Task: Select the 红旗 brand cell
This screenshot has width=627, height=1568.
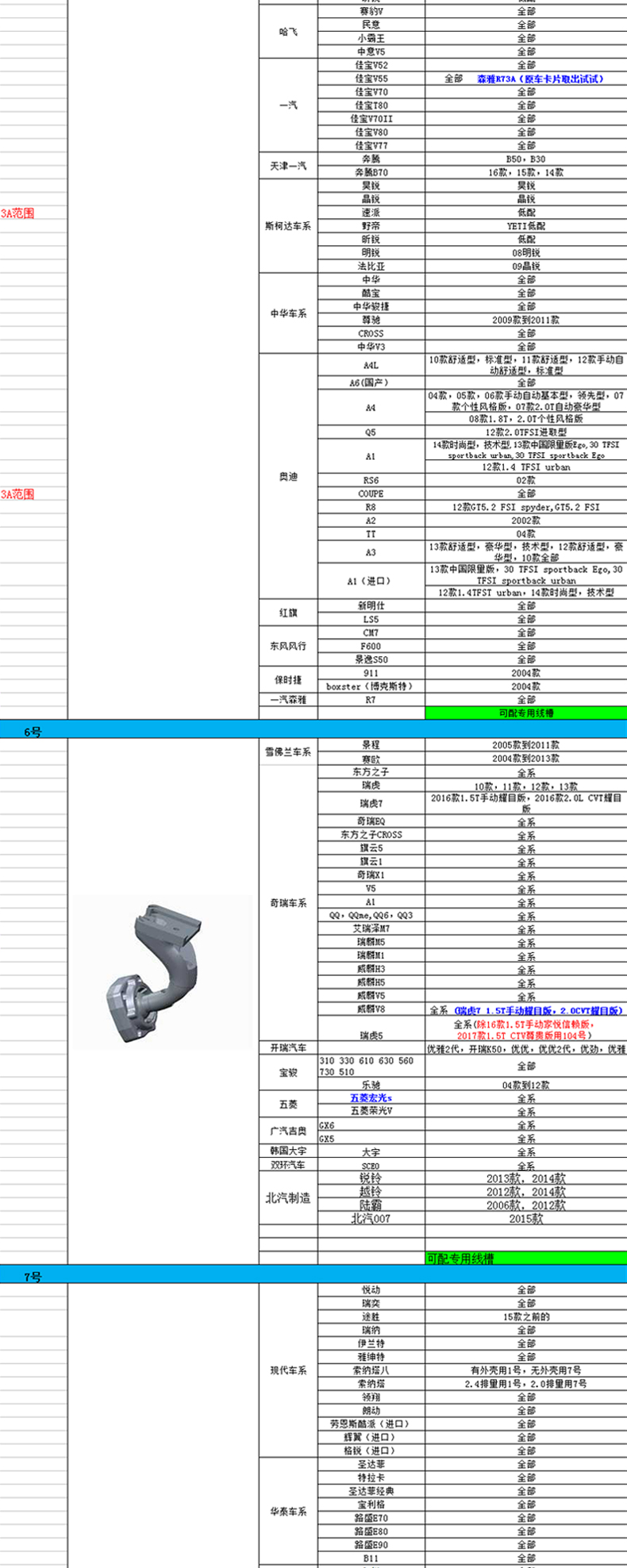Action: click(x=289, y=613)
